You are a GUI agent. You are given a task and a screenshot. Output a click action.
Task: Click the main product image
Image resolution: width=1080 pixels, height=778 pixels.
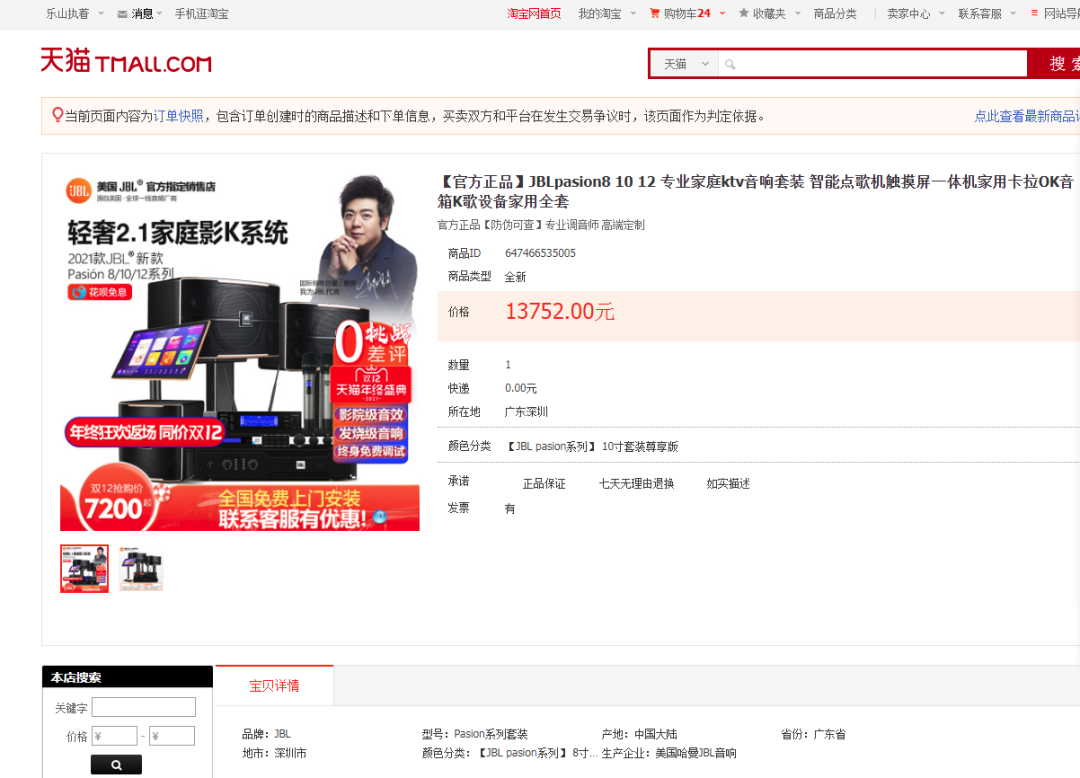(x=240, y=352)
